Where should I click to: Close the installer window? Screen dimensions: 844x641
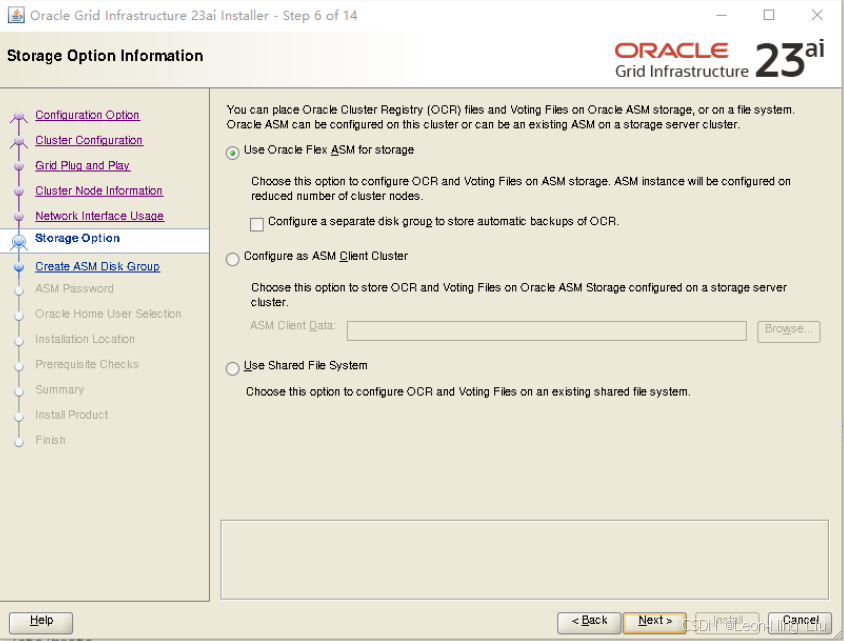coord(817,15)
